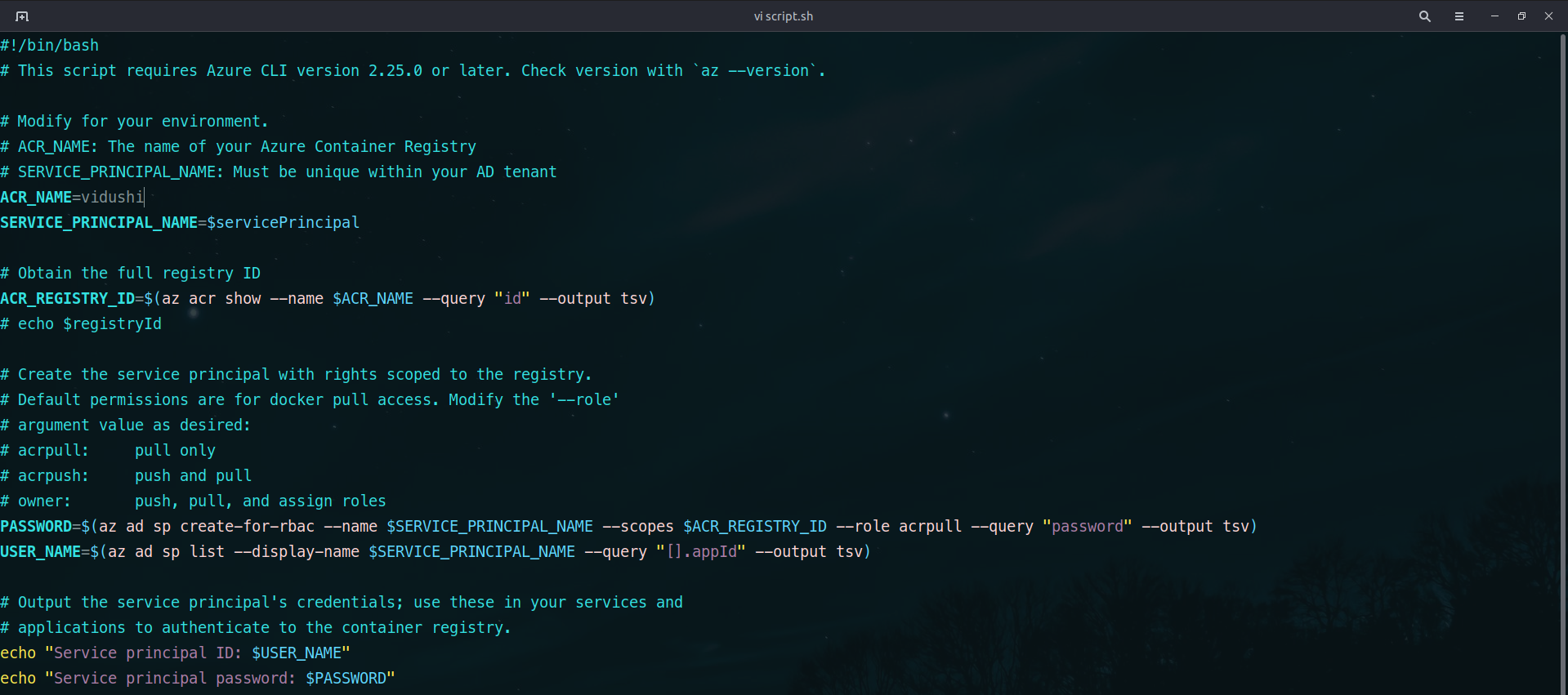Screen dimensions: 1568x695
Task: Click the 'Service principal password' echo line
Action: (198, 679)
